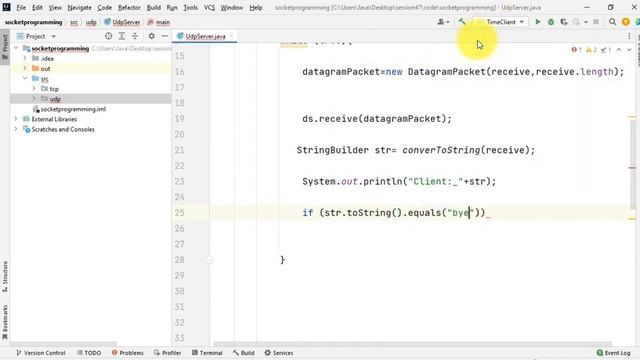640x360 pixels.
Task: Open the Event Log
Action: pos(613,353)
